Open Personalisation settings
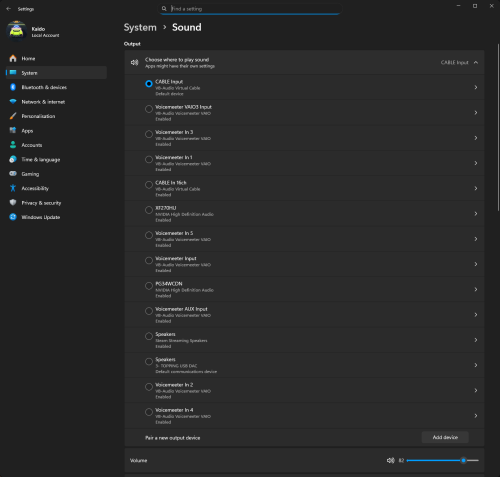 pos(56,116)
